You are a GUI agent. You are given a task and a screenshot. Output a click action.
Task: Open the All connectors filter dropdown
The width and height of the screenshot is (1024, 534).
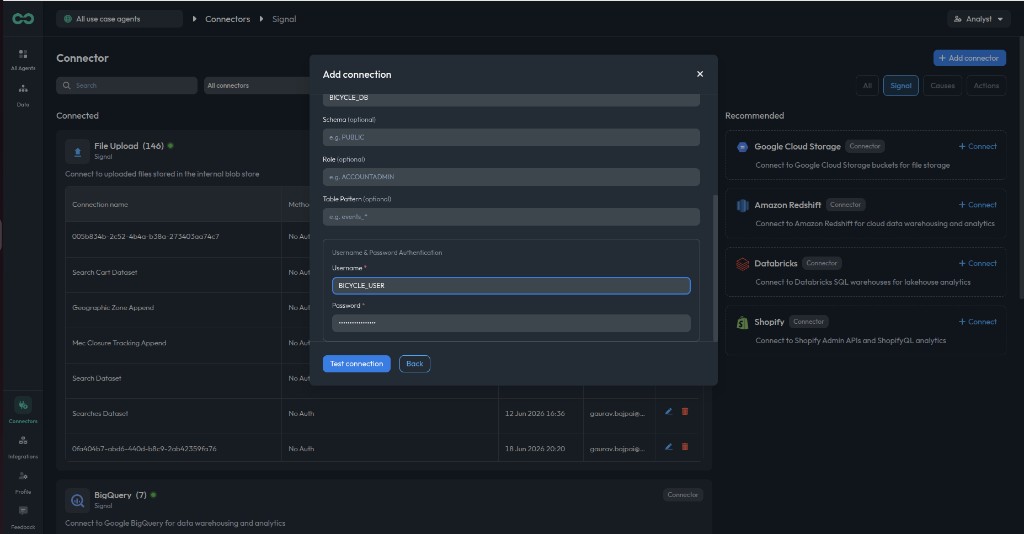click(x=257, y=86)
